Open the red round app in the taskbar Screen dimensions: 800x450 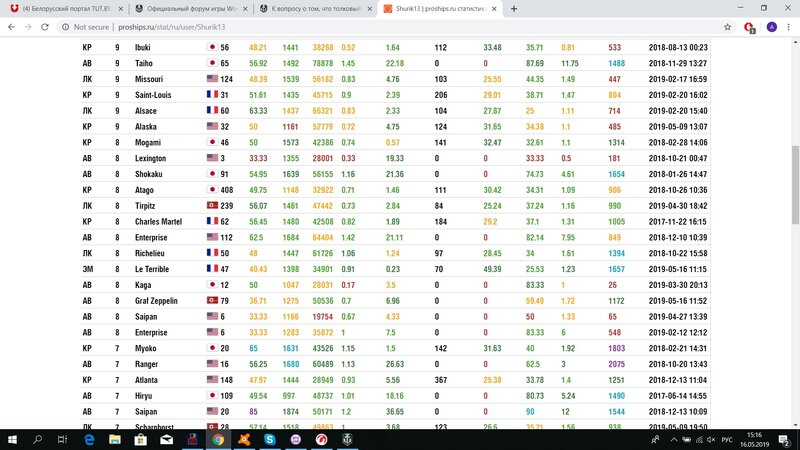coord(321,439)
